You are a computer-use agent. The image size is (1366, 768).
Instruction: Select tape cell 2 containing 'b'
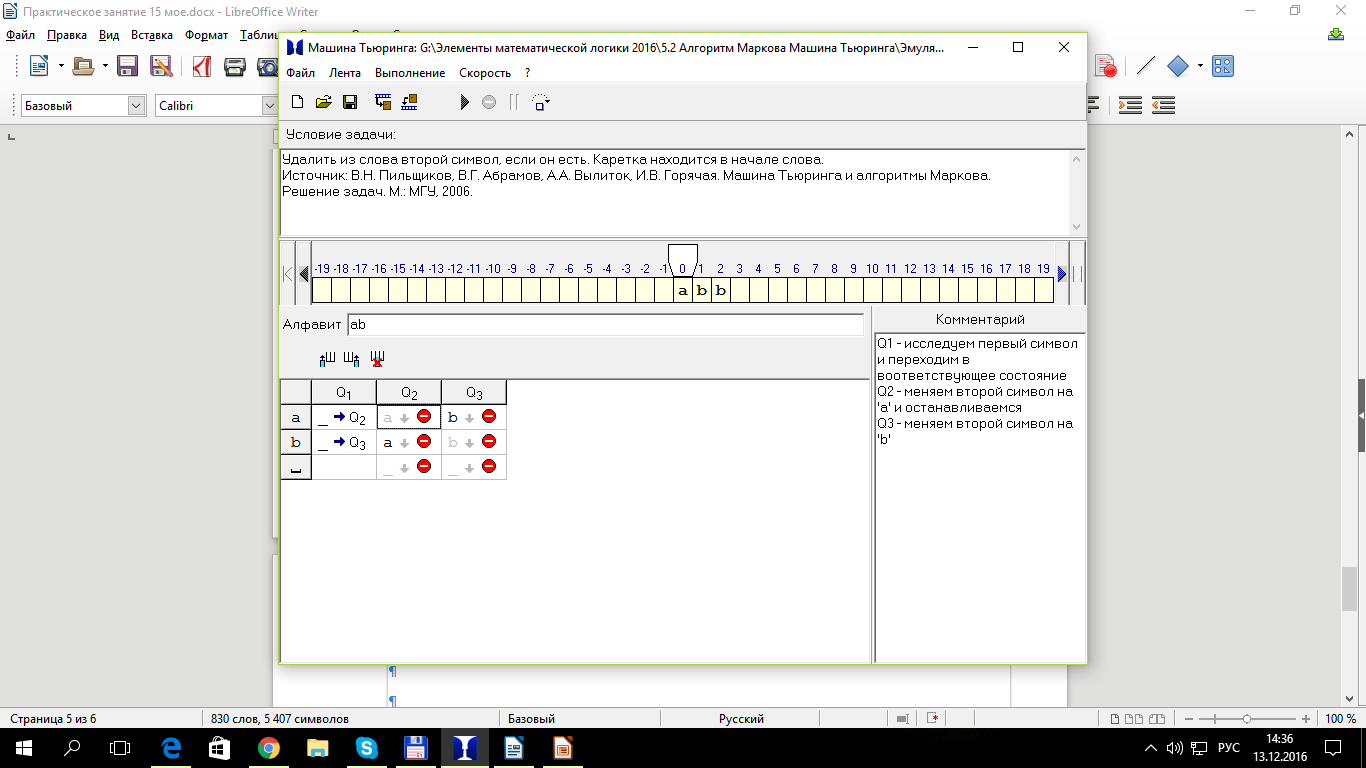[x=721, y=291]
